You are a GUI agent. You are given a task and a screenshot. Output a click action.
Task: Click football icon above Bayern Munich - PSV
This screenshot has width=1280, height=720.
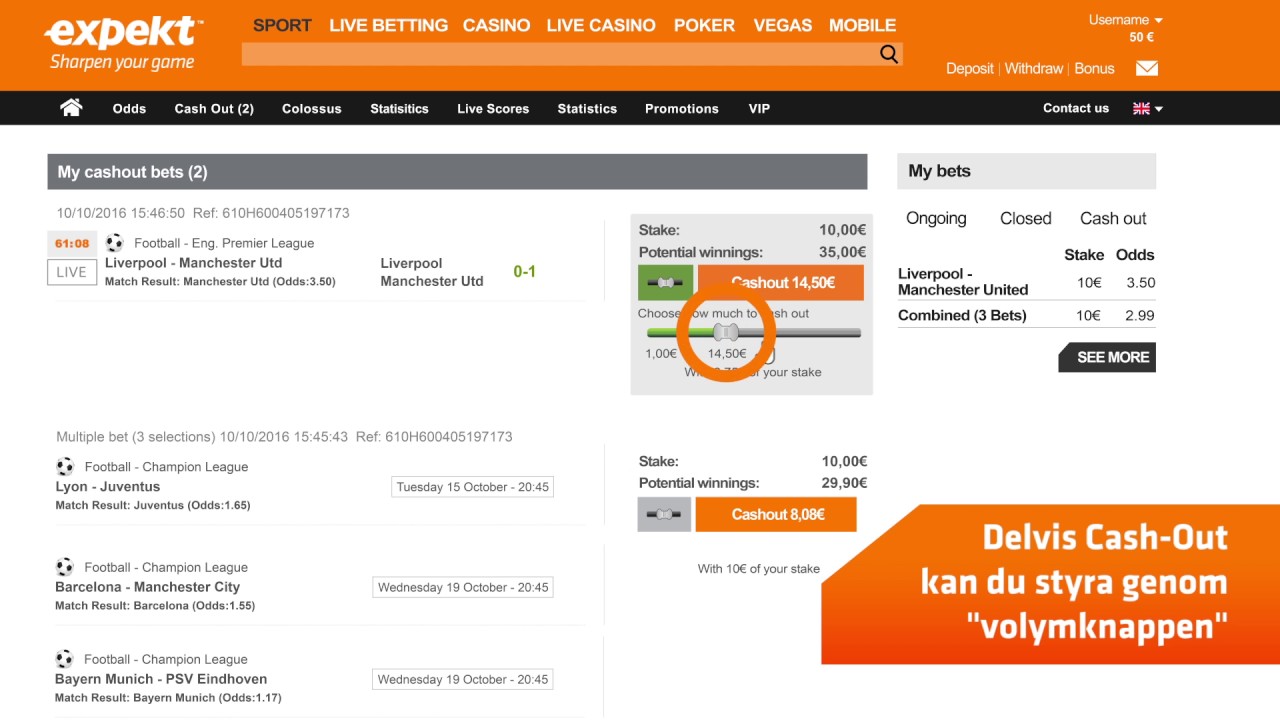[x=65, y=659]
